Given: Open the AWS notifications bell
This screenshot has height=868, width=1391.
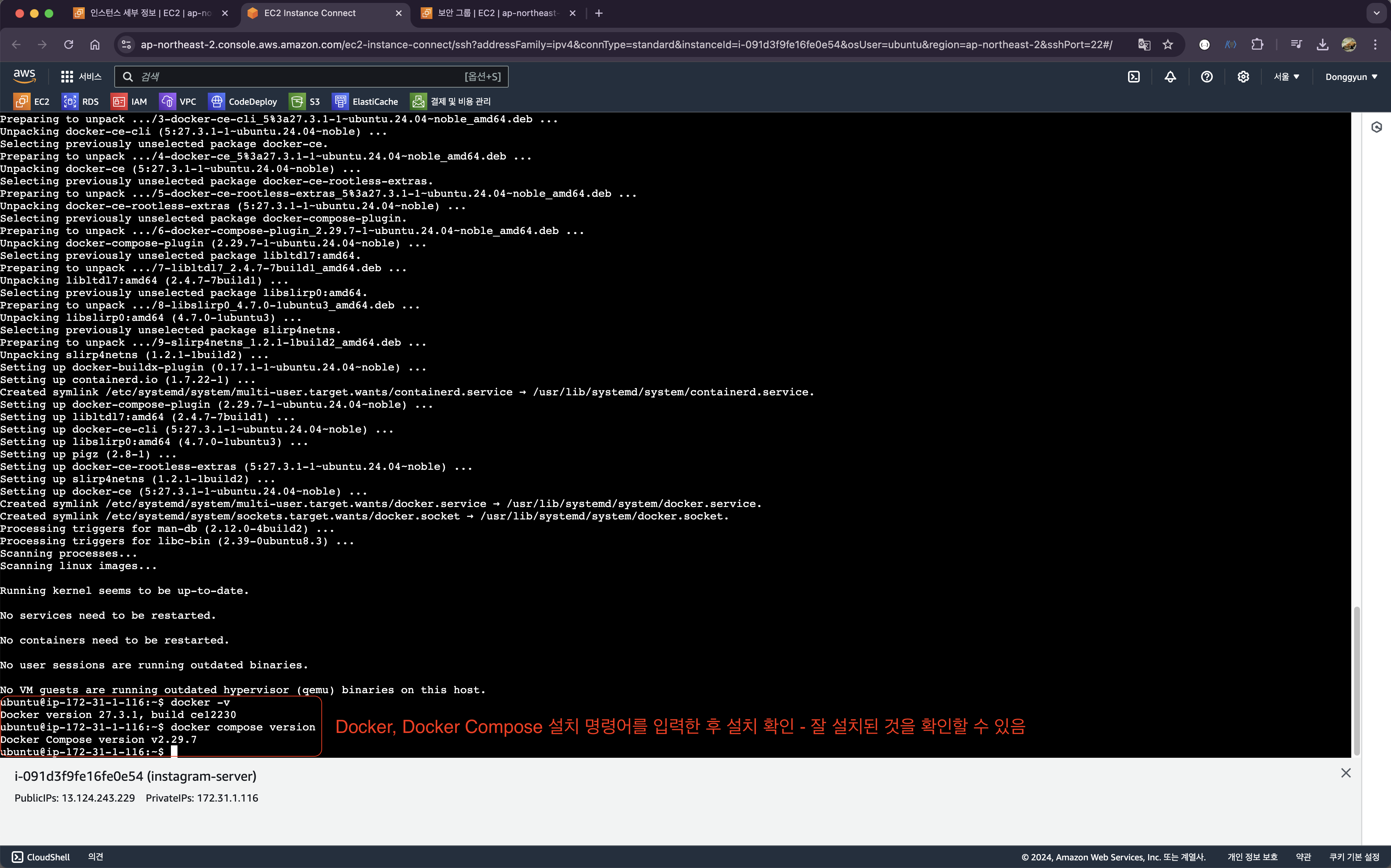Looking at the screenshot, I should [x=1170, y=76].
